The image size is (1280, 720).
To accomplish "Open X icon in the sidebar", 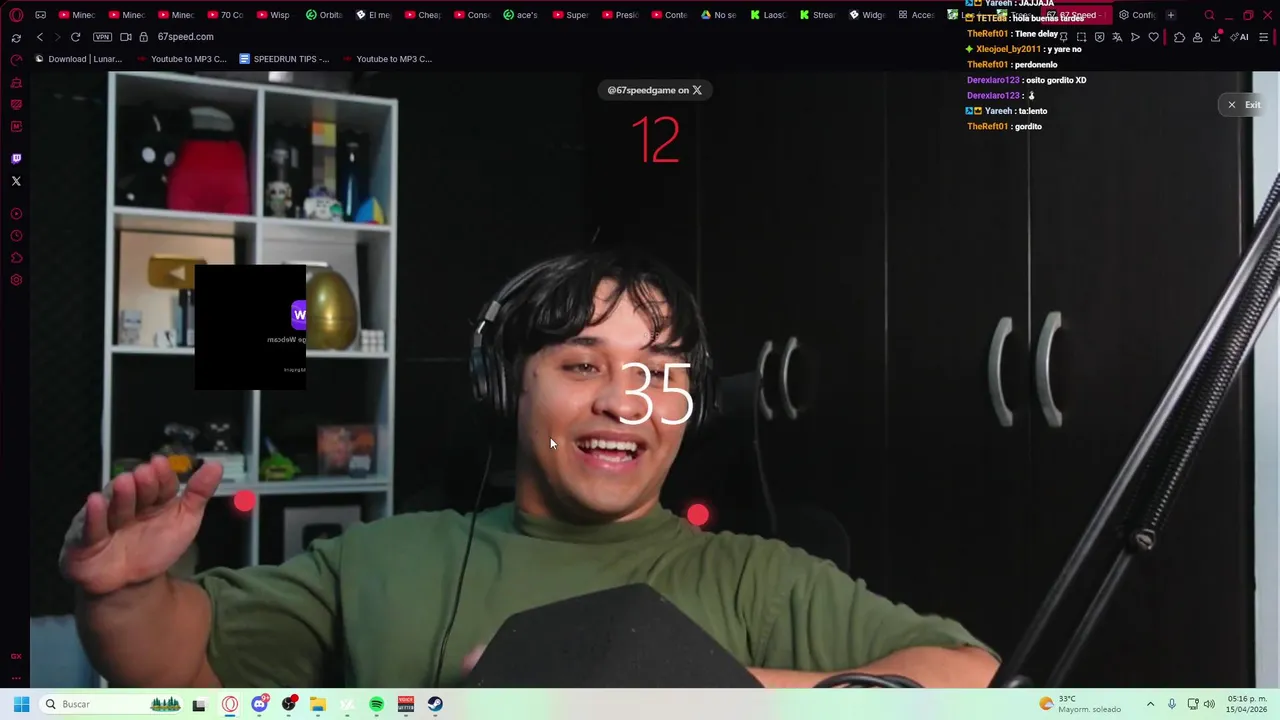I will (16, 181).
